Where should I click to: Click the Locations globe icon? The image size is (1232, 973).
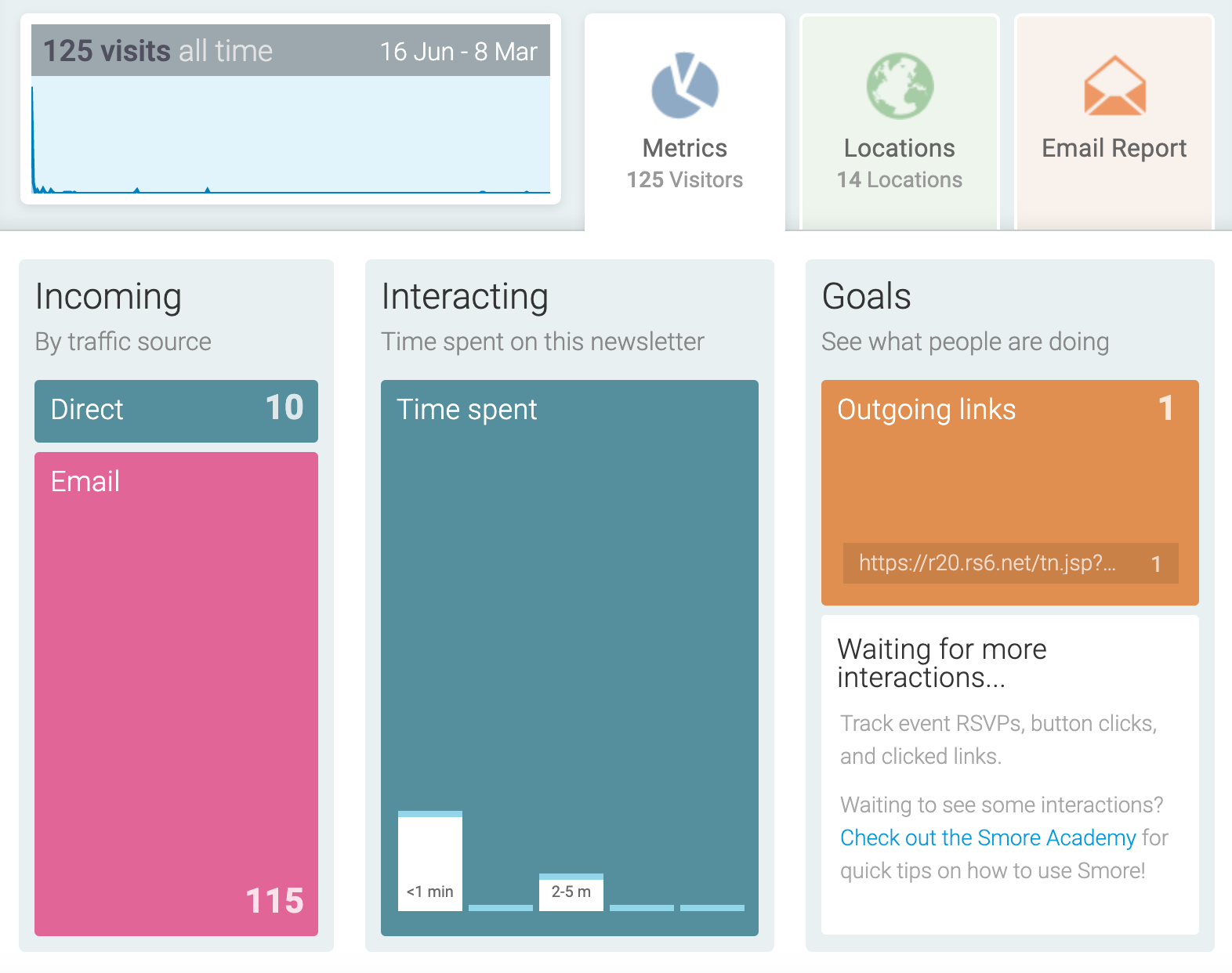(x=900, y=85)
